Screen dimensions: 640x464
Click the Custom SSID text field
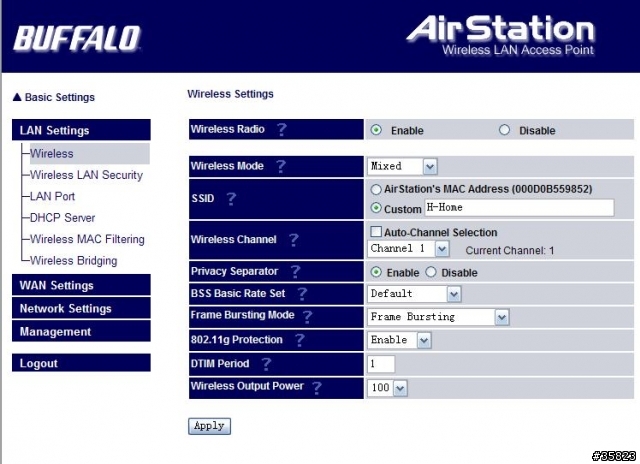[519, 208]
